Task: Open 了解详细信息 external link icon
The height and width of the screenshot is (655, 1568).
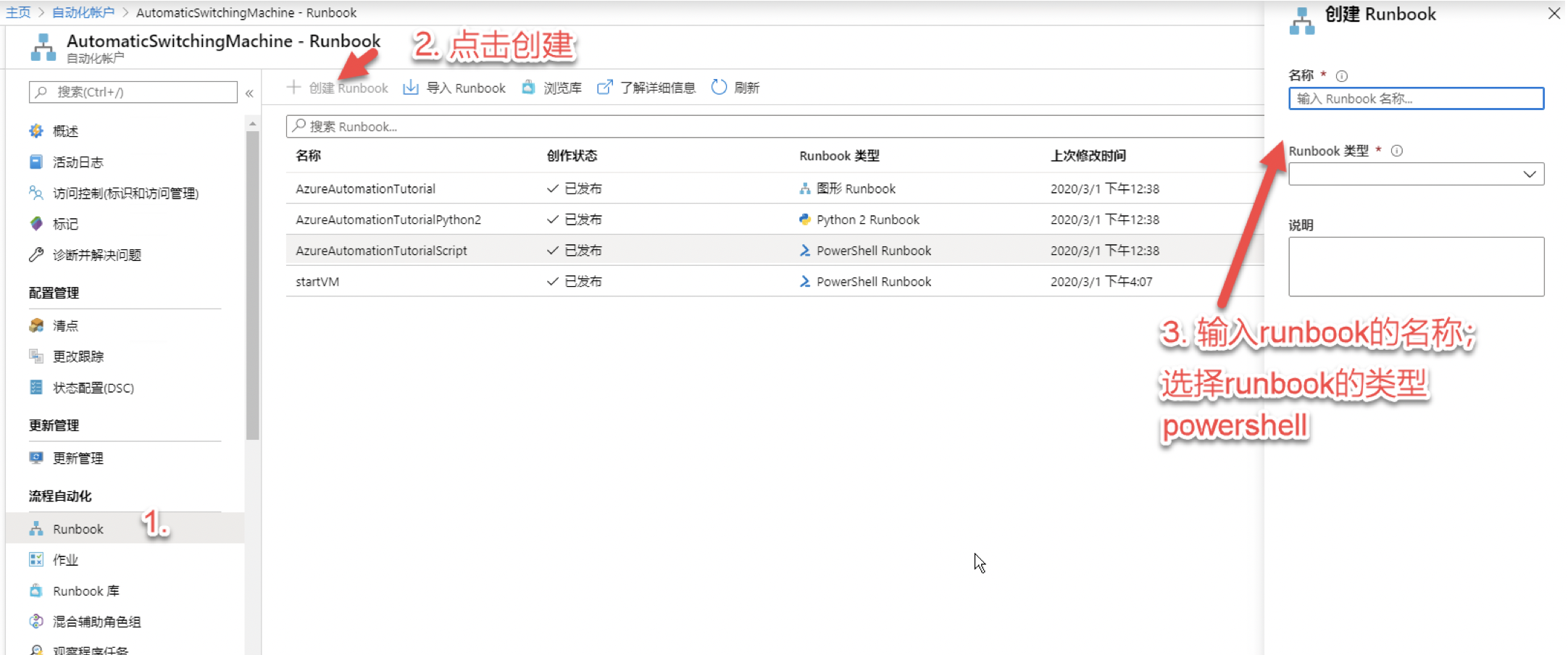Action: pos(604,88)
